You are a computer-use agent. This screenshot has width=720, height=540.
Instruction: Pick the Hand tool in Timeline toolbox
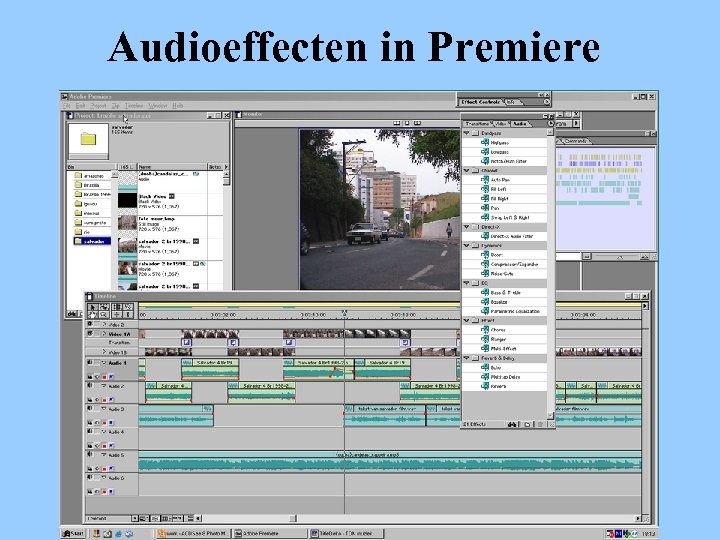pos(92,315)
